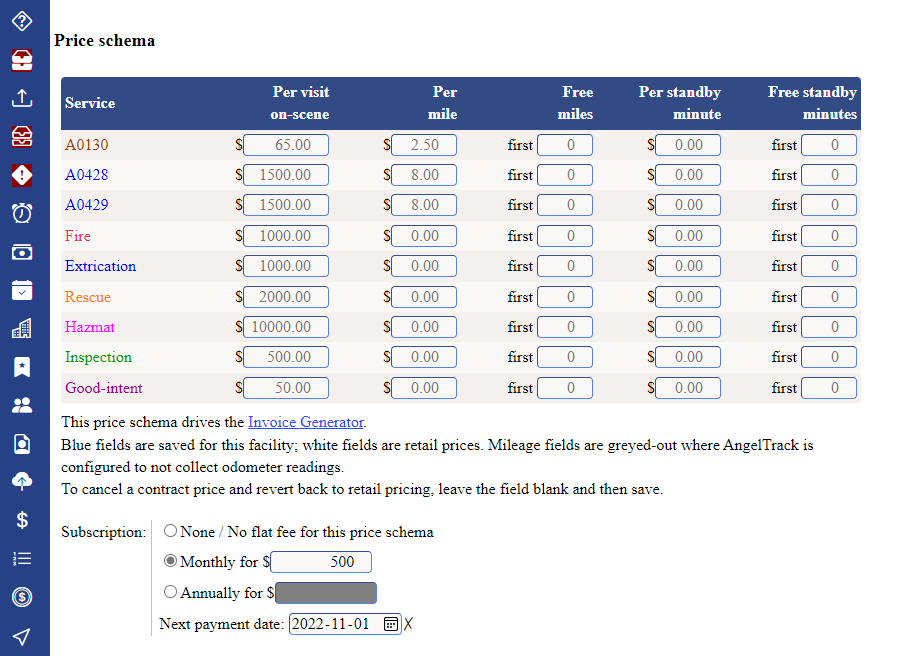The height and width of the screenshot is (656, 923).
Task: Click the cloud upload icon in the sidebar
Action: click(22, 481)
